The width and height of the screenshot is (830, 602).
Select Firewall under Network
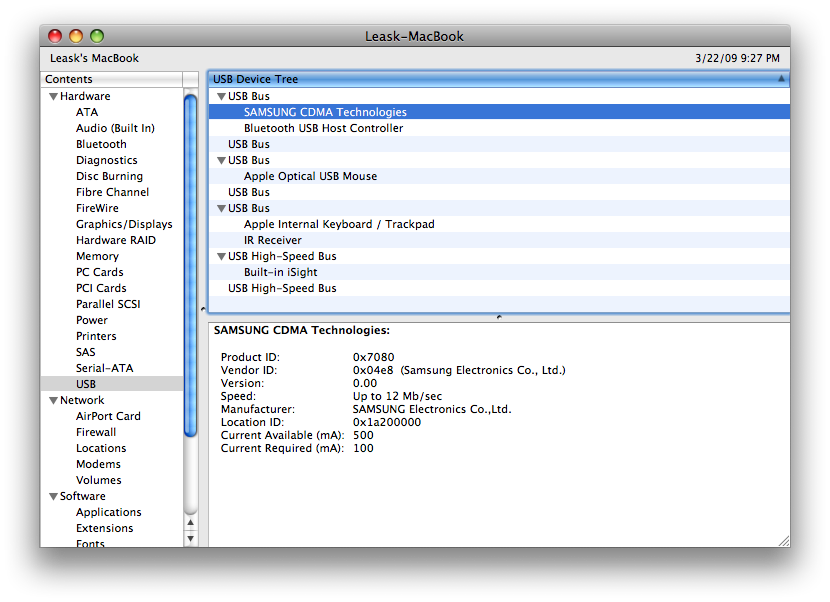tap(96, 432)
